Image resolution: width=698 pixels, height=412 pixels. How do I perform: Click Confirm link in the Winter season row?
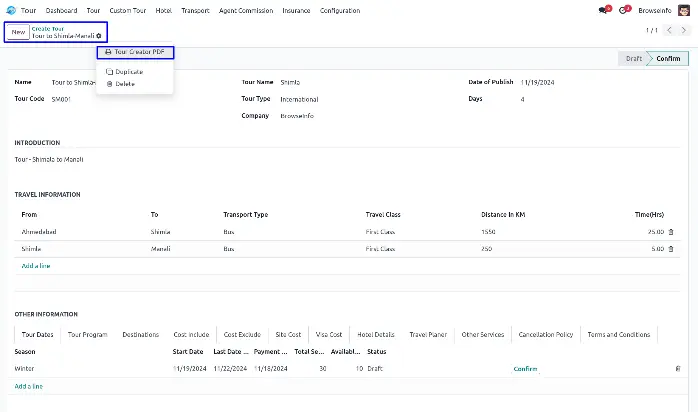(x=525, y=368)
